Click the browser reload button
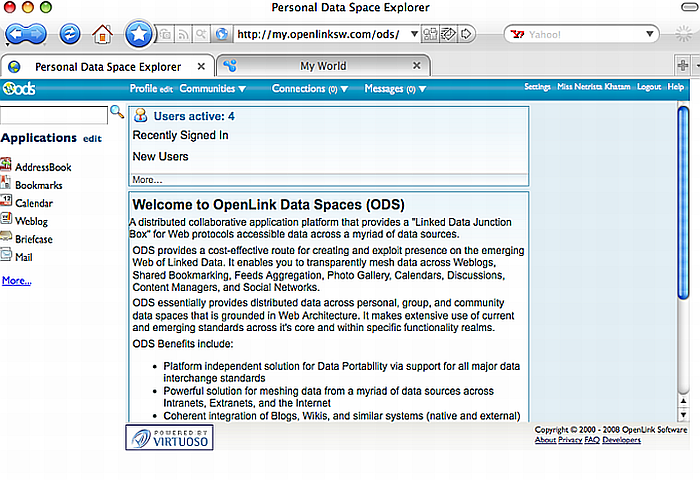The width and height of the screenshot is (700, 480). pyautogui.click(x=71, y=34)
